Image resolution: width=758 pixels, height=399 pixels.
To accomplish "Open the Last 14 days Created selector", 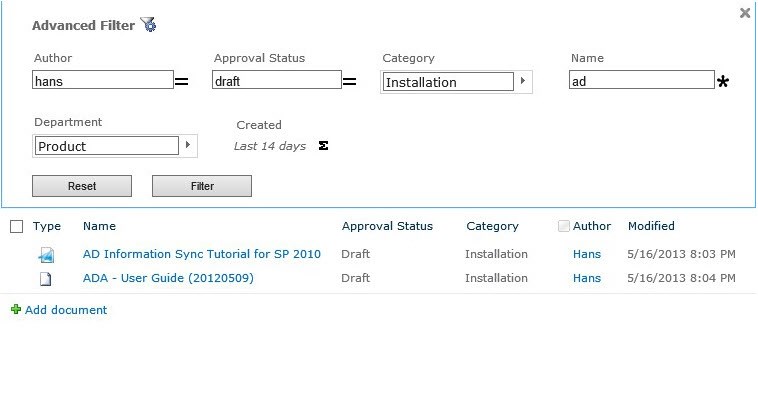I will 270,146.
